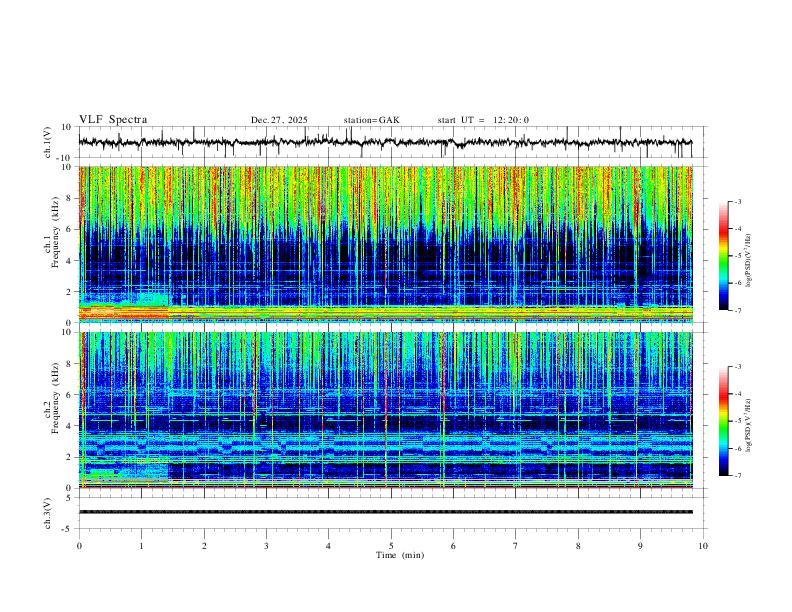Click the "ch.3(V)" axis label
Screen dimensions: 792x612
tap(48, 513)
